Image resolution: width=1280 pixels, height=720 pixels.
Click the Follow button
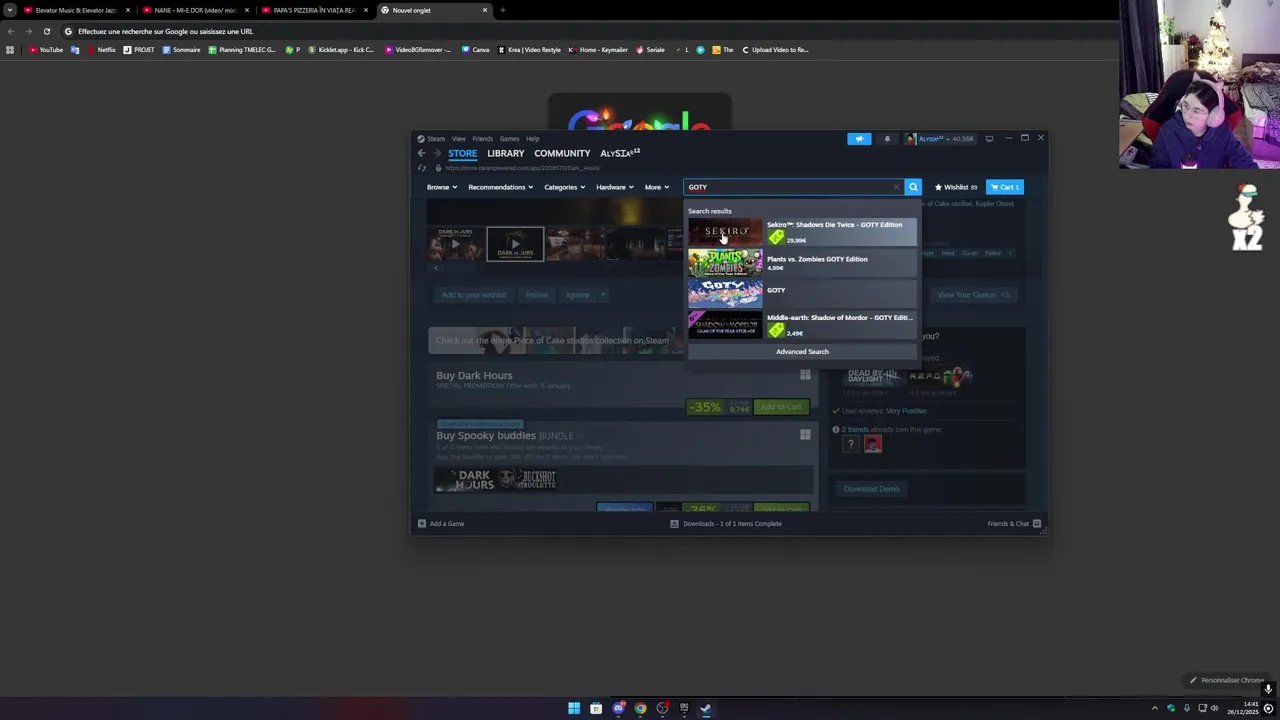click(x=537, y=295)
